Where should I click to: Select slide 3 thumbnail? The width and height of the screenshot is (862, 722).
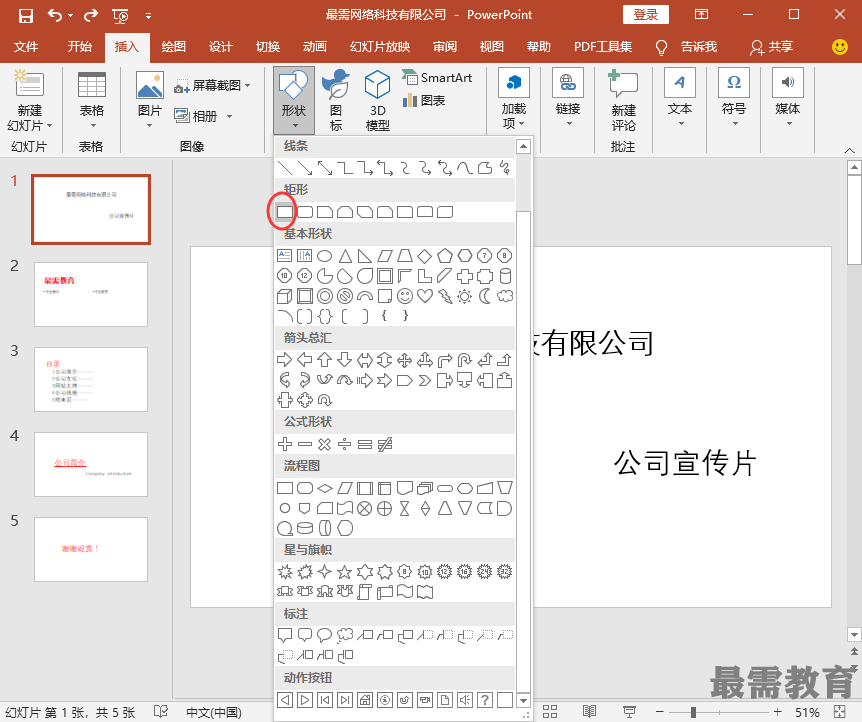91,379
